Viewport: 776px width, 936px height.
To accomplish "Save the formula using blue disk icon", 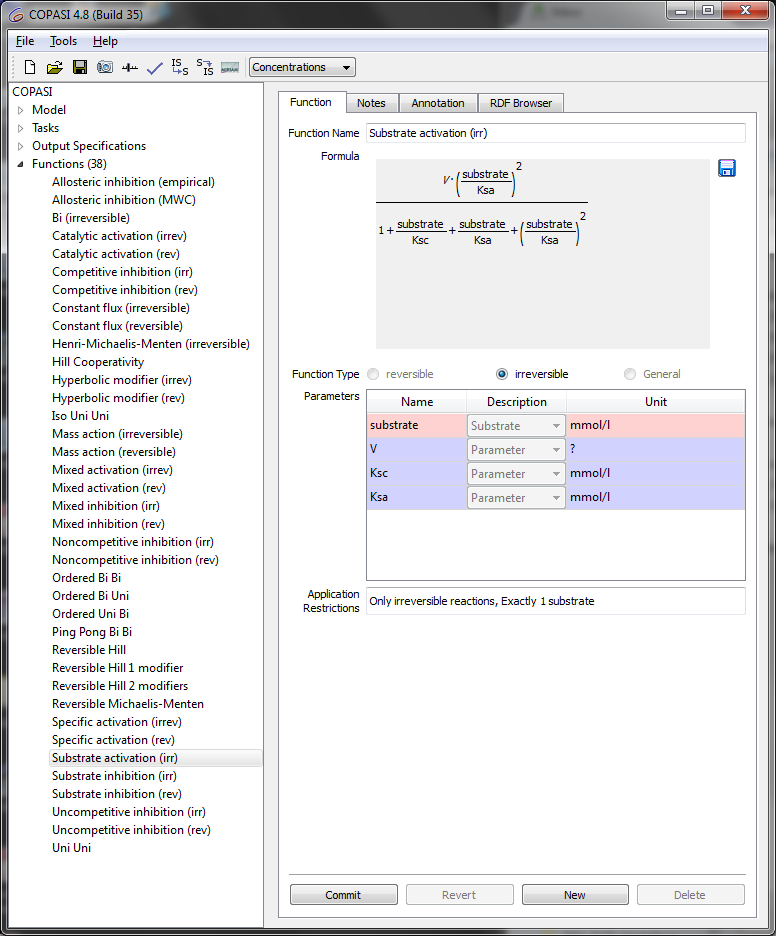I will pos(727,168).
